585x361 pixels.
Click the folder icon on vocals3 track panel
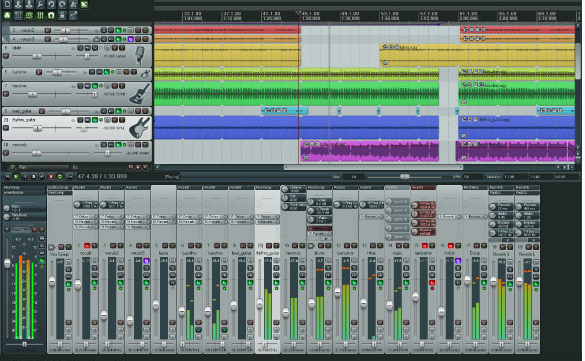coord(97,39)
